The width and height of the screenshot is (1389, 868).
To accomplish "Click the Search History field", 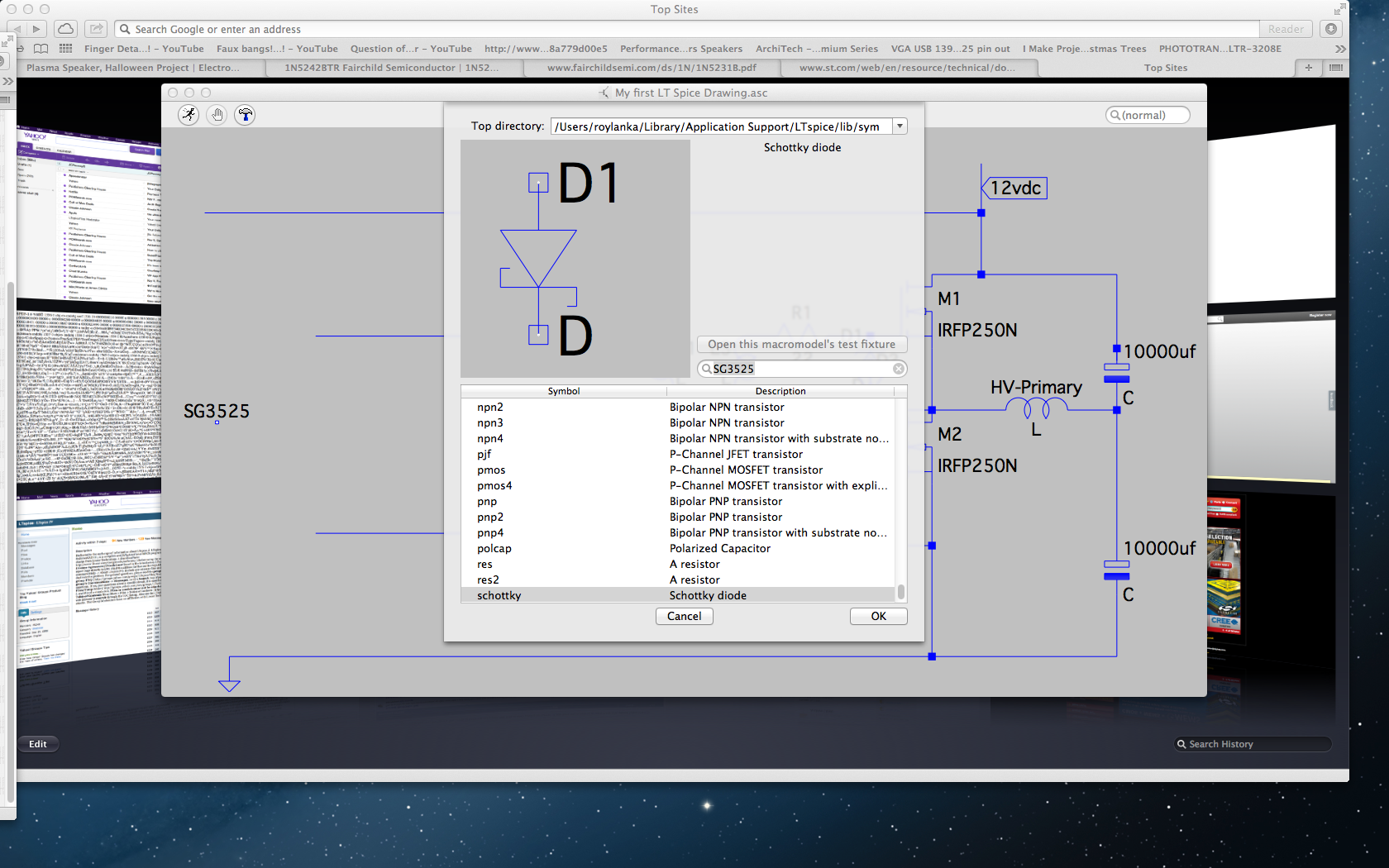I will pos(1253,744).
